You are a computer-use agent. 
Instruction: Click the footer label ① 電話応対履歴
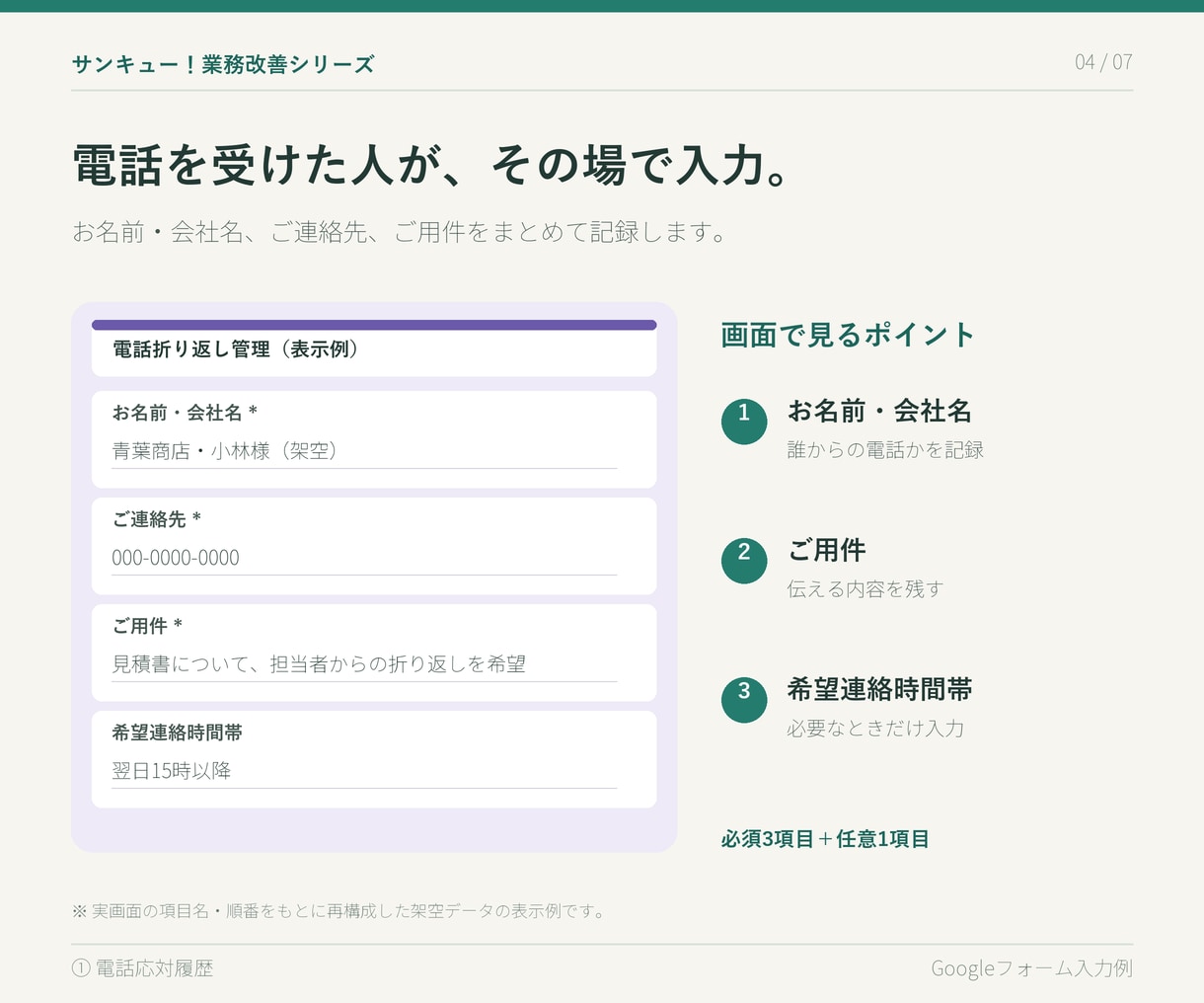click(142, 968)
